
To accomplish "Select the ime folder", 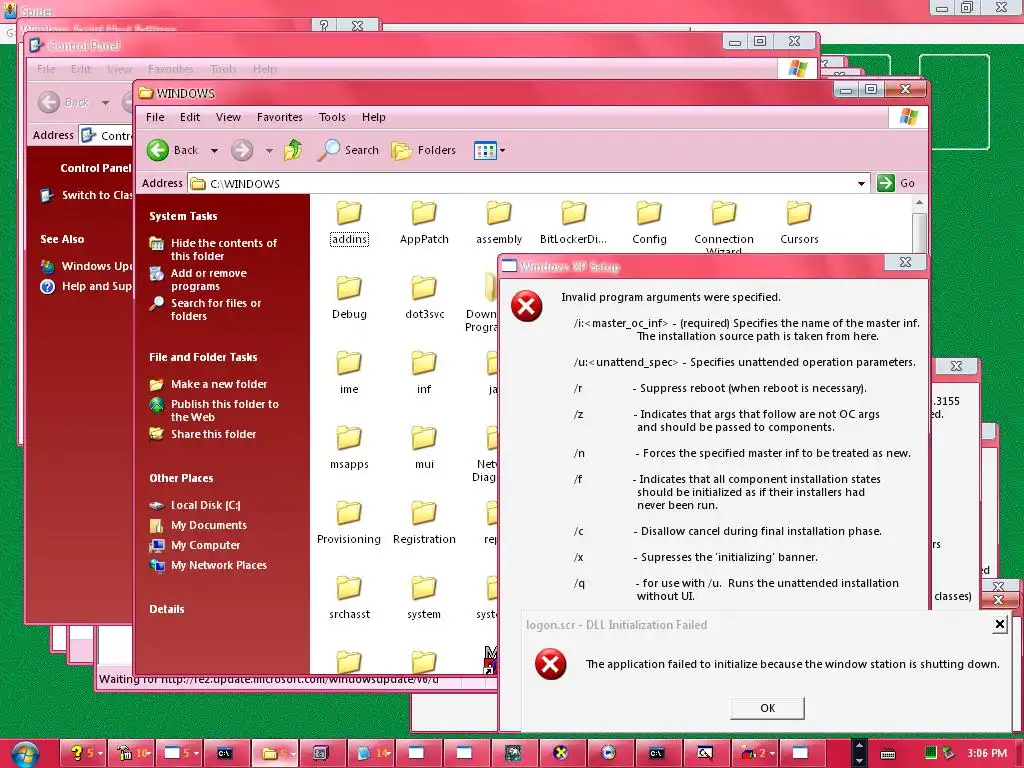I will (349, 372).
